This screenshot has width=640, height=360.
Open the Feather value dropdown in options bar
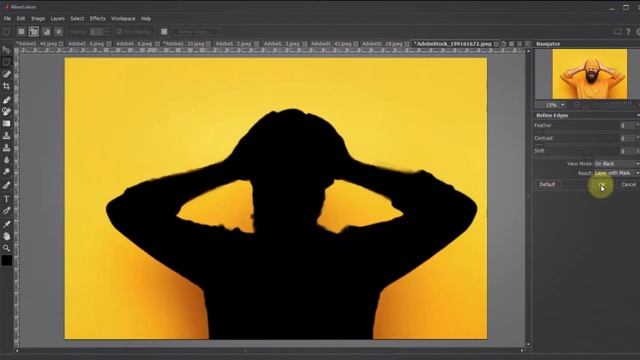click(106, 32)
